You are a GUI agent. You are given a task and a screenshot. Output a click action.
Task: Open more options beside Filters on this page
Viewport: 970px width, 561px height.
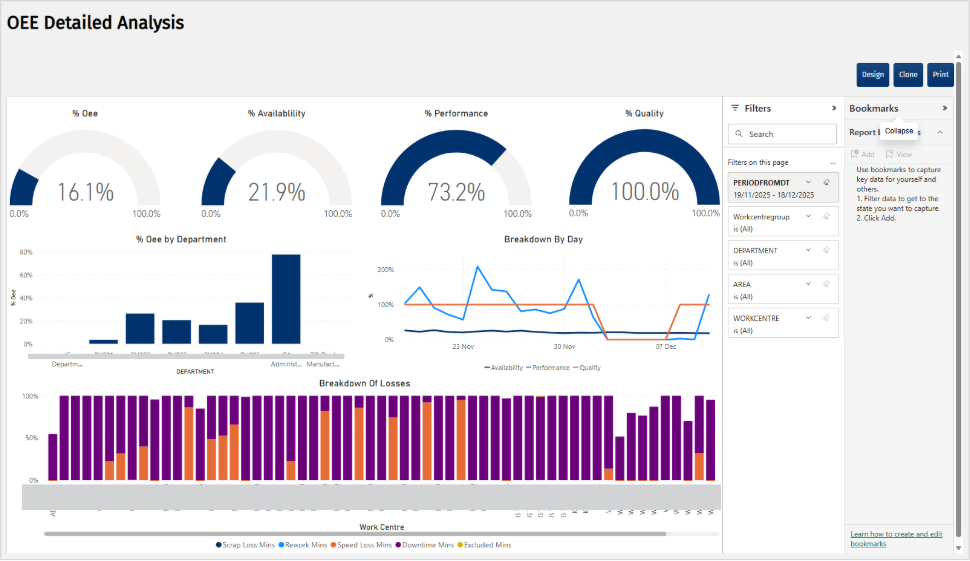point(833,163)
